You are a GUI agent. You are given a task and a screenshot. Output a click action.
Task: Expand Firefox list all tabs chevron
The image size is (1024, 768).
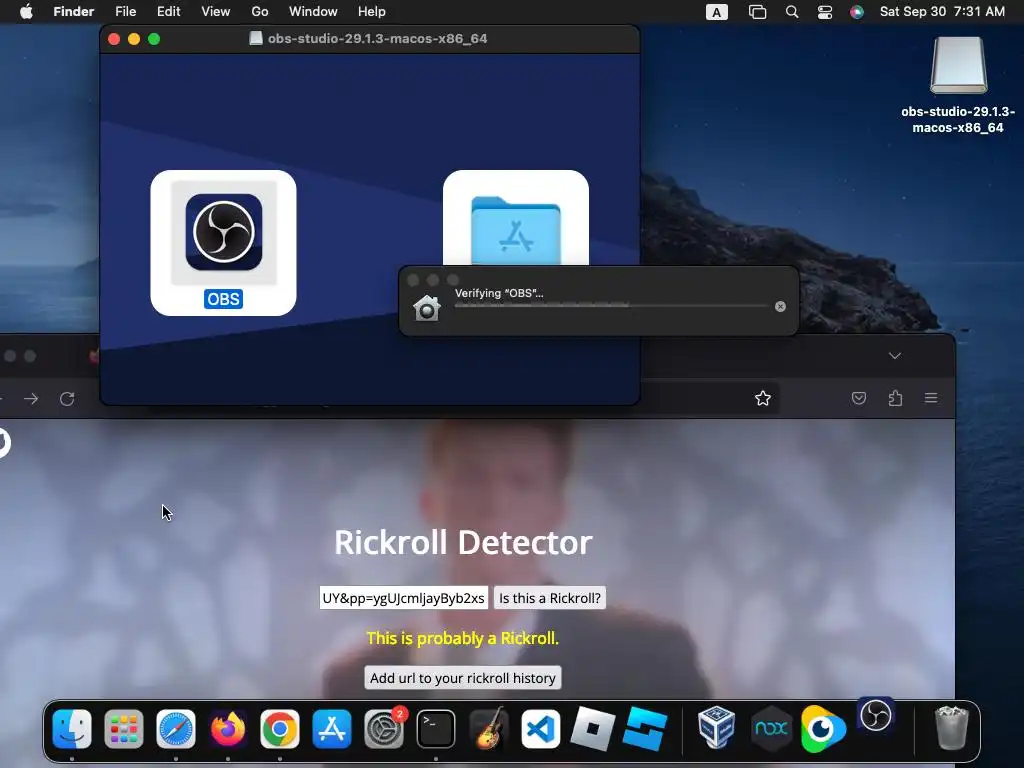coord(895,356)
